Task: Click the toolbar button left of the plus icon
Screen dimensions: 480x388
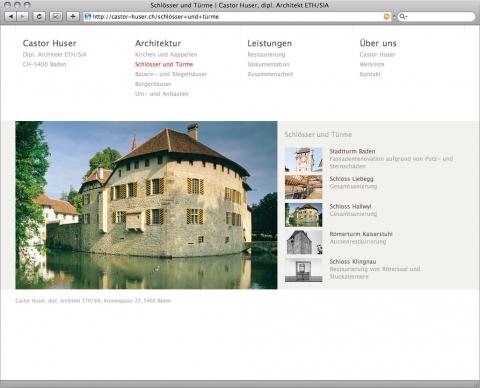Action: click(x=56, y=16)
